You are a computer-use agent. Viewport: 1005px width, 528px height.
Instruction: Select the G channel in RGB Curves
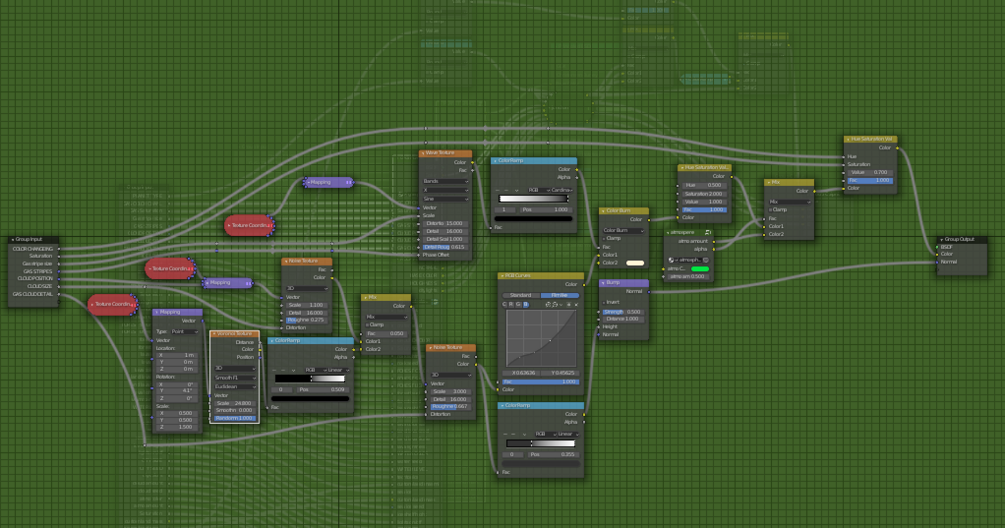coord(519,304)
